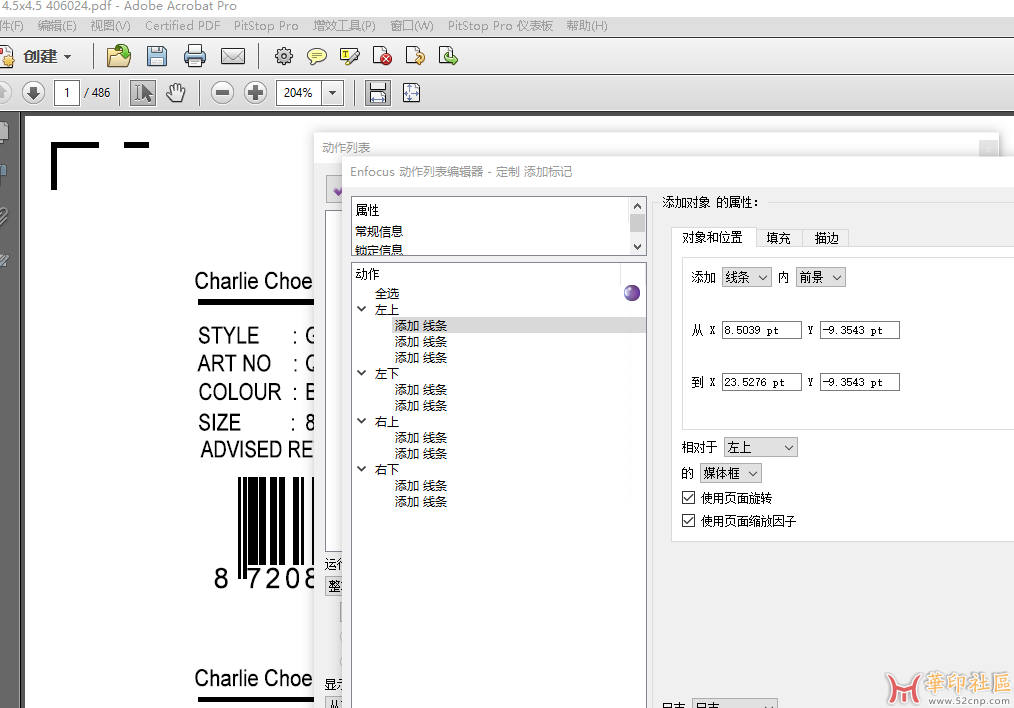Click the page with orange arrow icon
The height and width of the screenshot is (708, 1014).
pyautogui.click(x=415, y=56)
